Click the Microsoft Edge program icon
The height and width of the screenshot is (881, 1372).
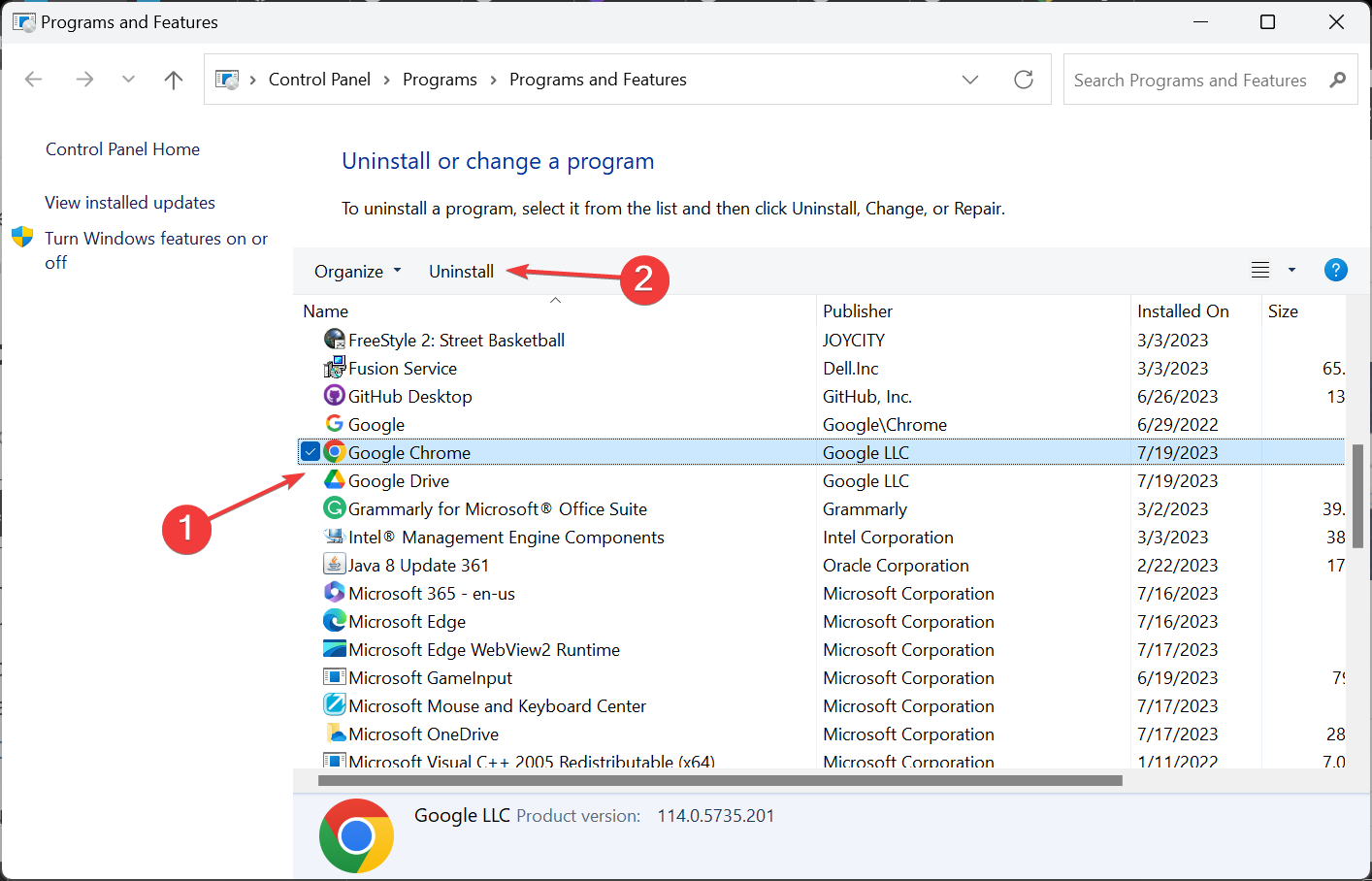point(334,621)
